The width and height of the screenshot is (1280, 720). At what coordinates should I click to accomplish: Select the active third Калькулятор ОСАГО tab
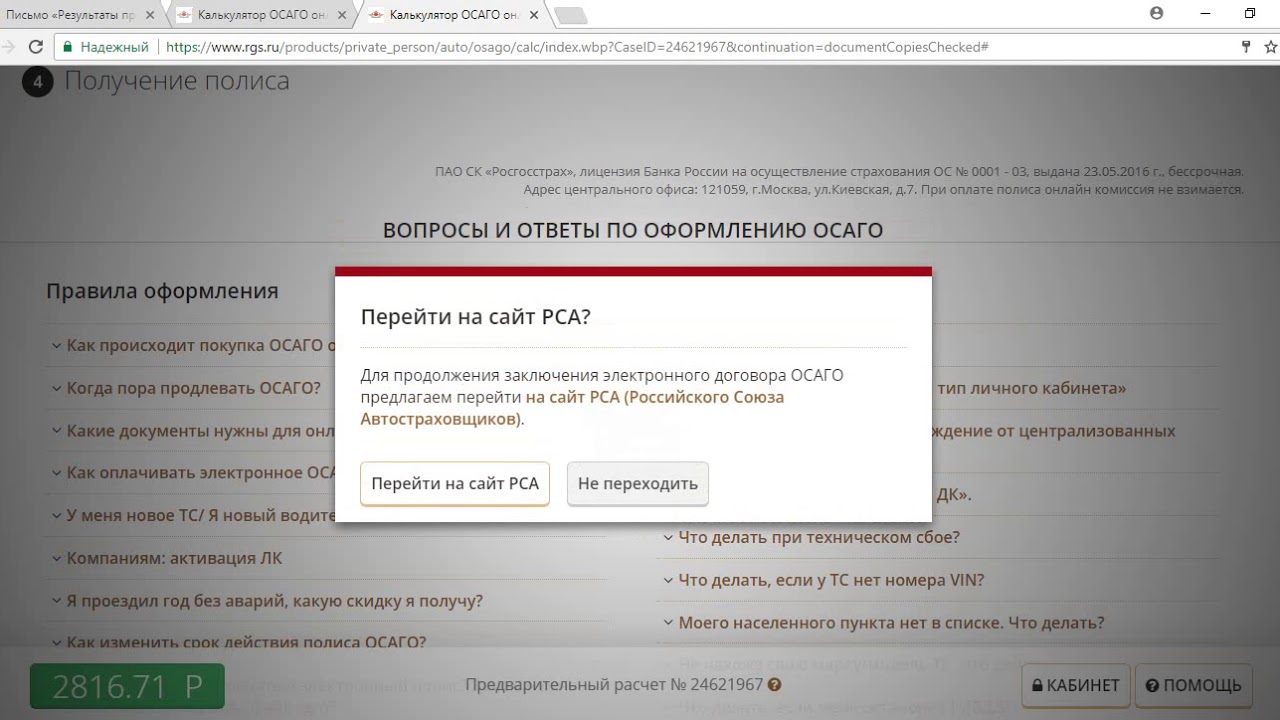coord(452,14)
